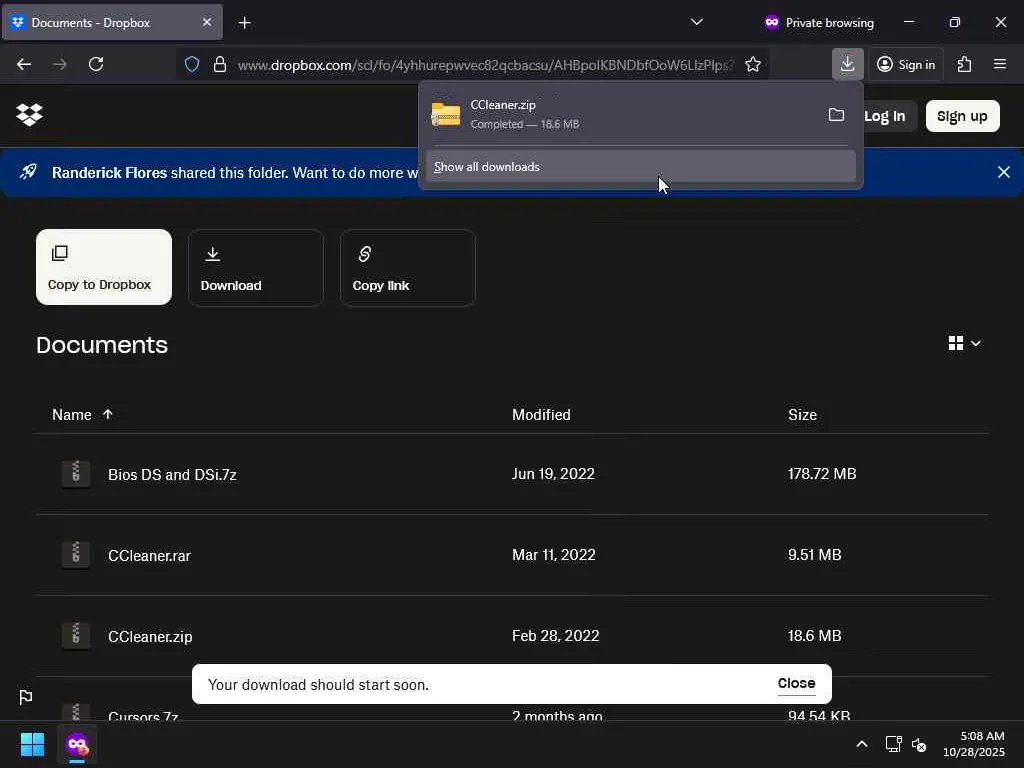Open the browser extensions icon
This screenshot has width=1024, height=768.
964,64
